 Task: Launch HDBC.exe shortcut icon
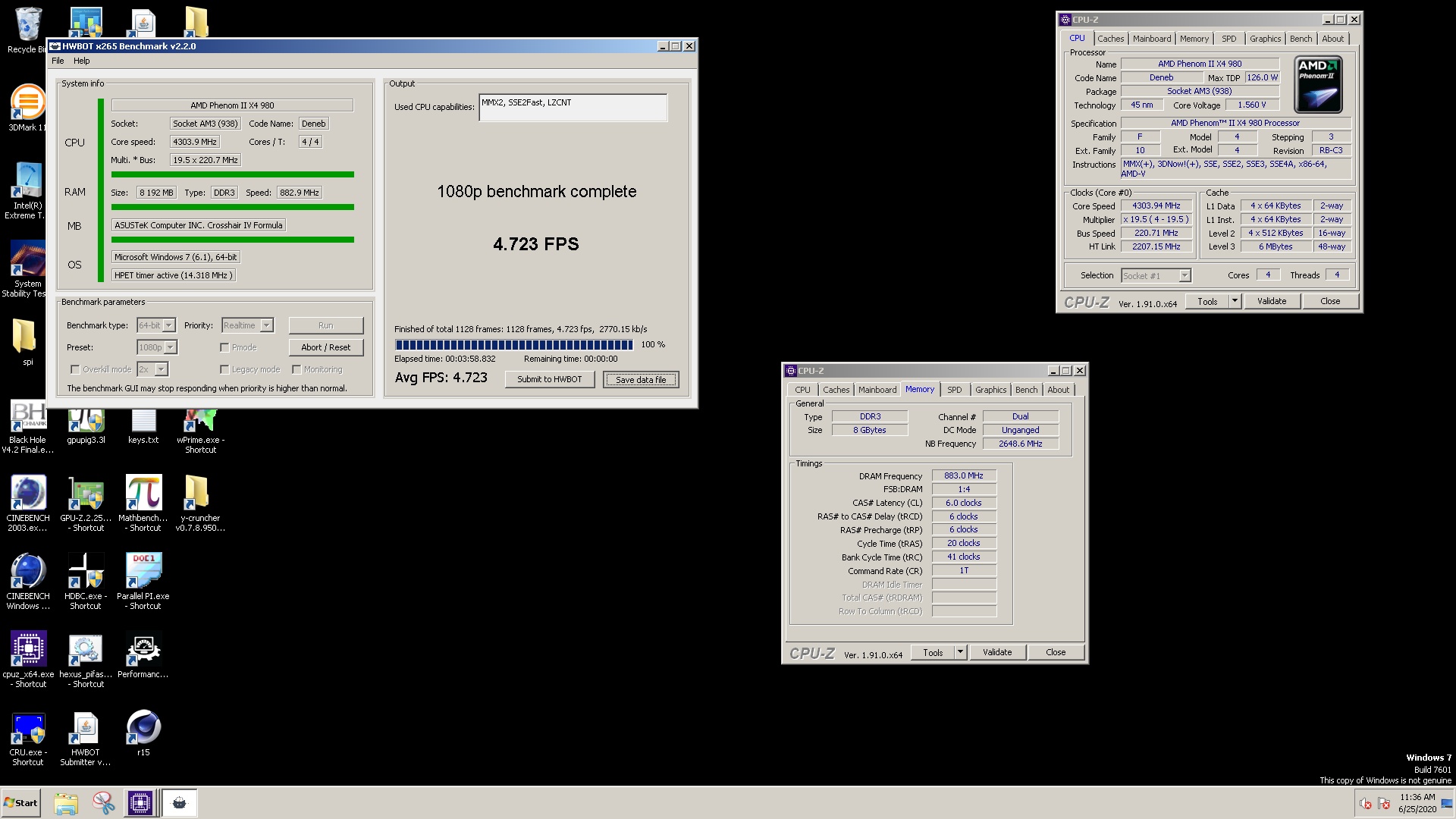click(86, 582)
